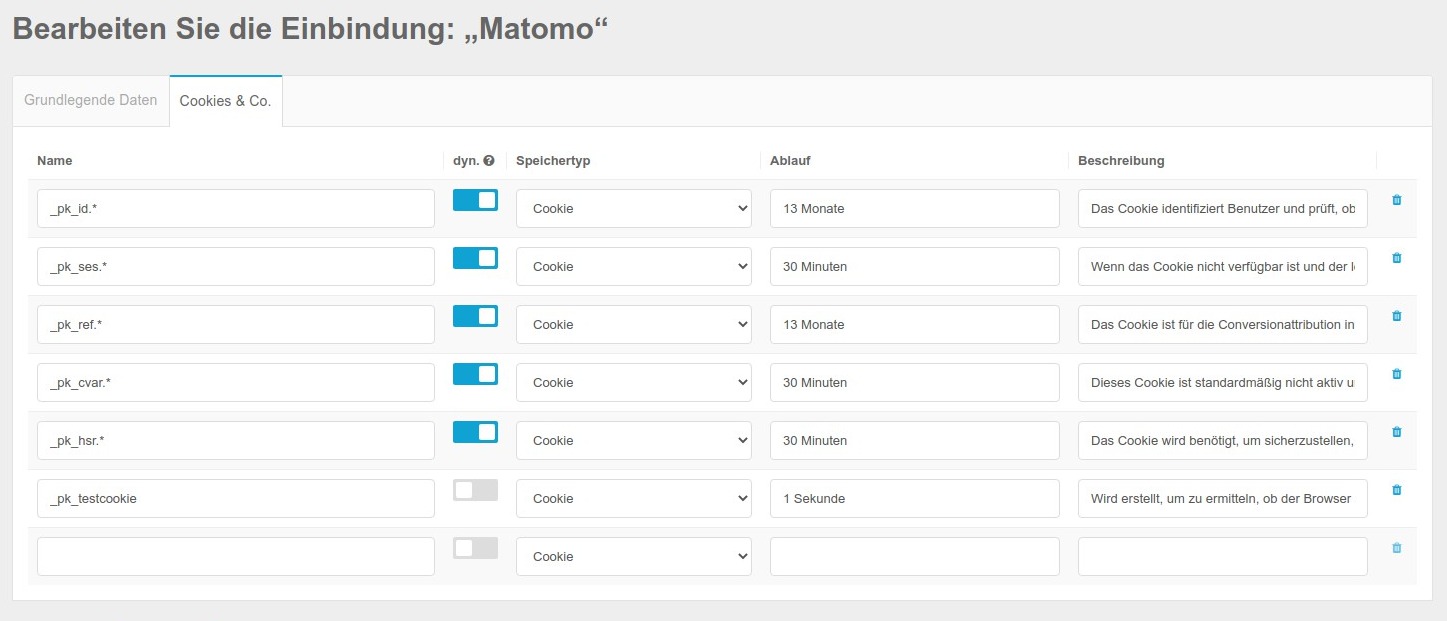
Task: Switch to the Grundlegende Daten tab
Action: click(x=91, y=101)
